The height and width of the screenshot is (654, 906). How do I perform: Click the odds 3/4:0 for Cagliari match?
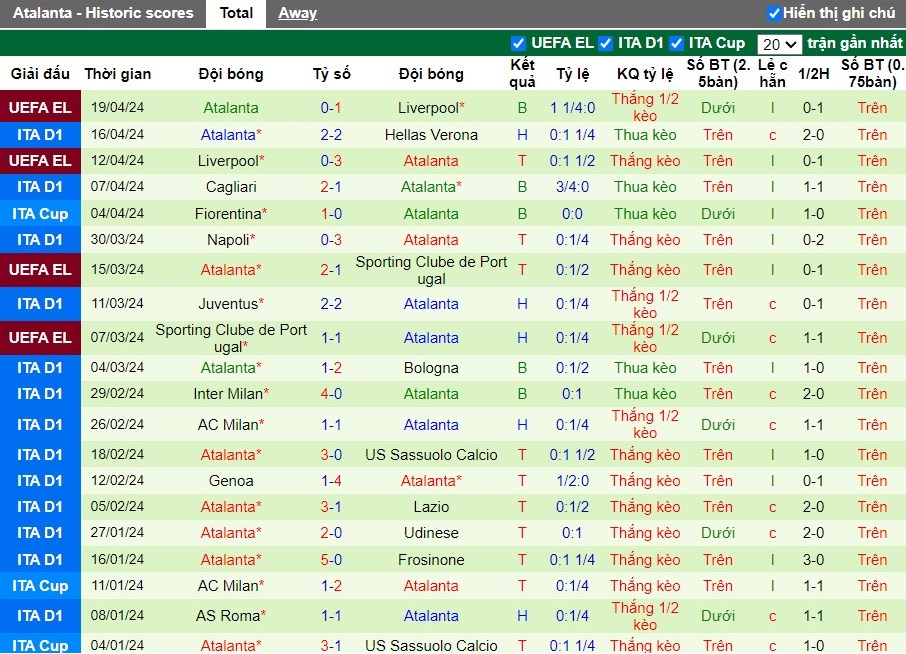[x=572, y=187]
